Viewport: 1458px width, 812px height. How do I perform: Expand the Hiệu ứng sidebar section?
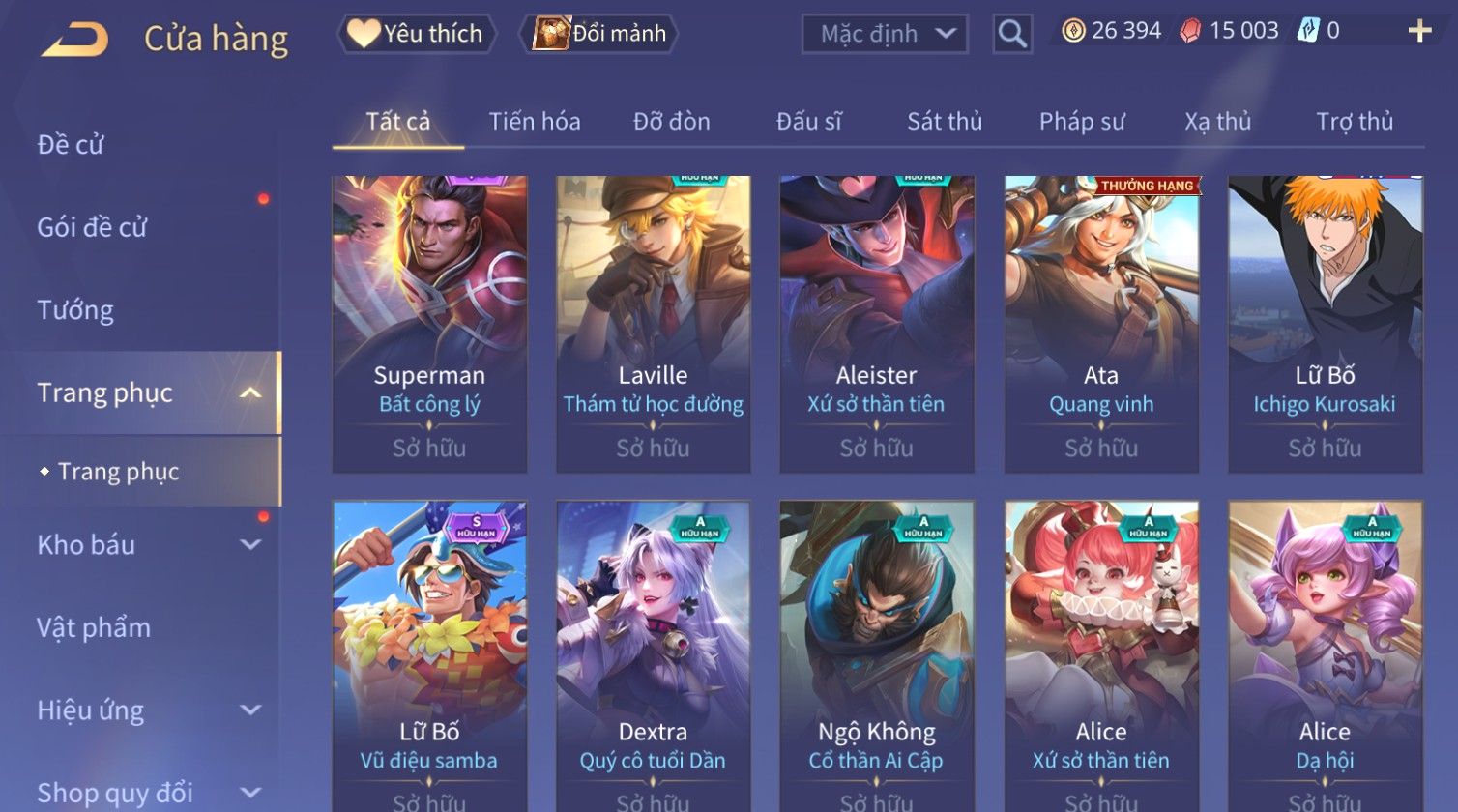pos(250,710)
